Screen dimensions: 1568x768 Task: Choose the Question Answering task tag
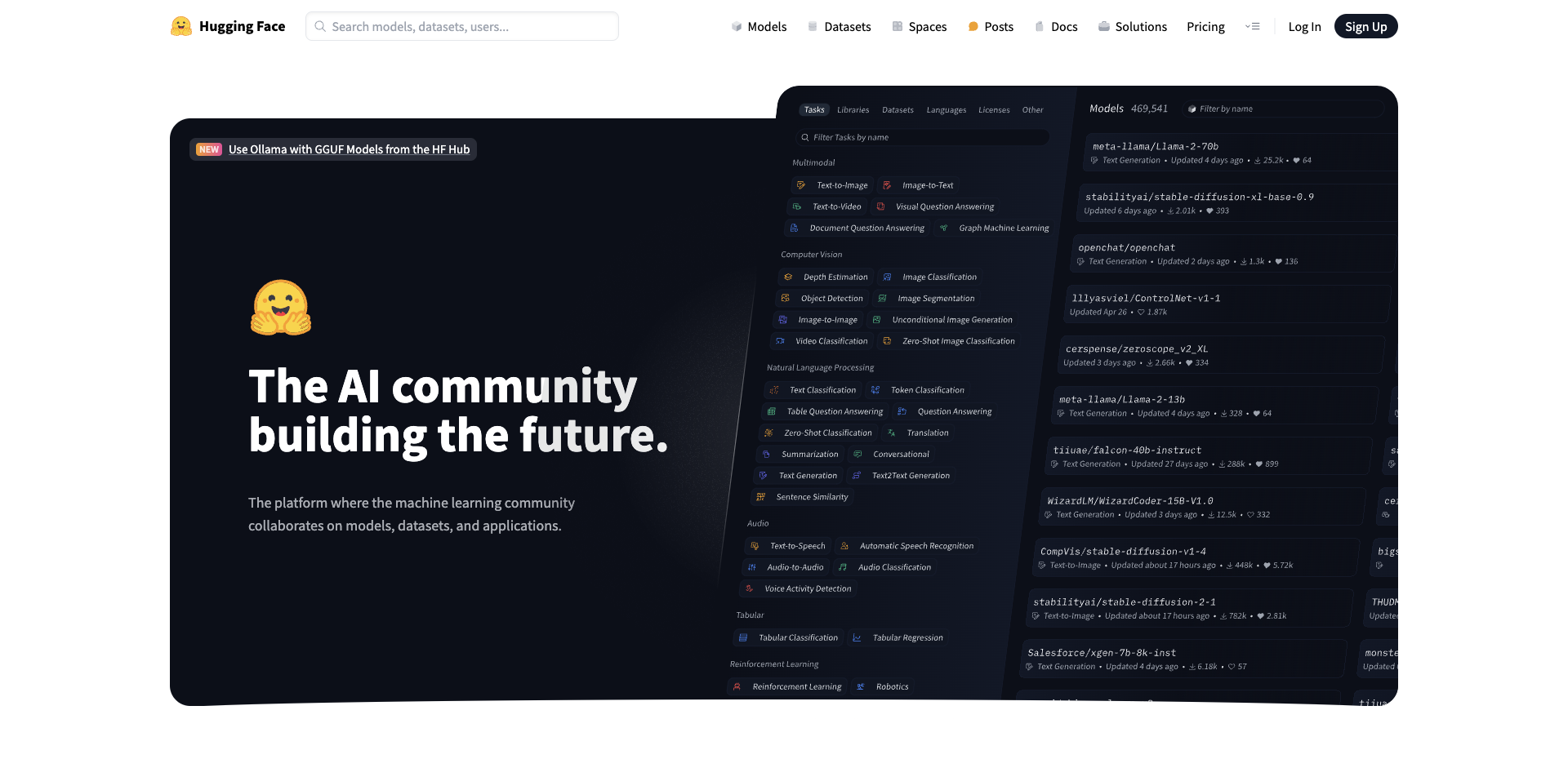(945, 411)
